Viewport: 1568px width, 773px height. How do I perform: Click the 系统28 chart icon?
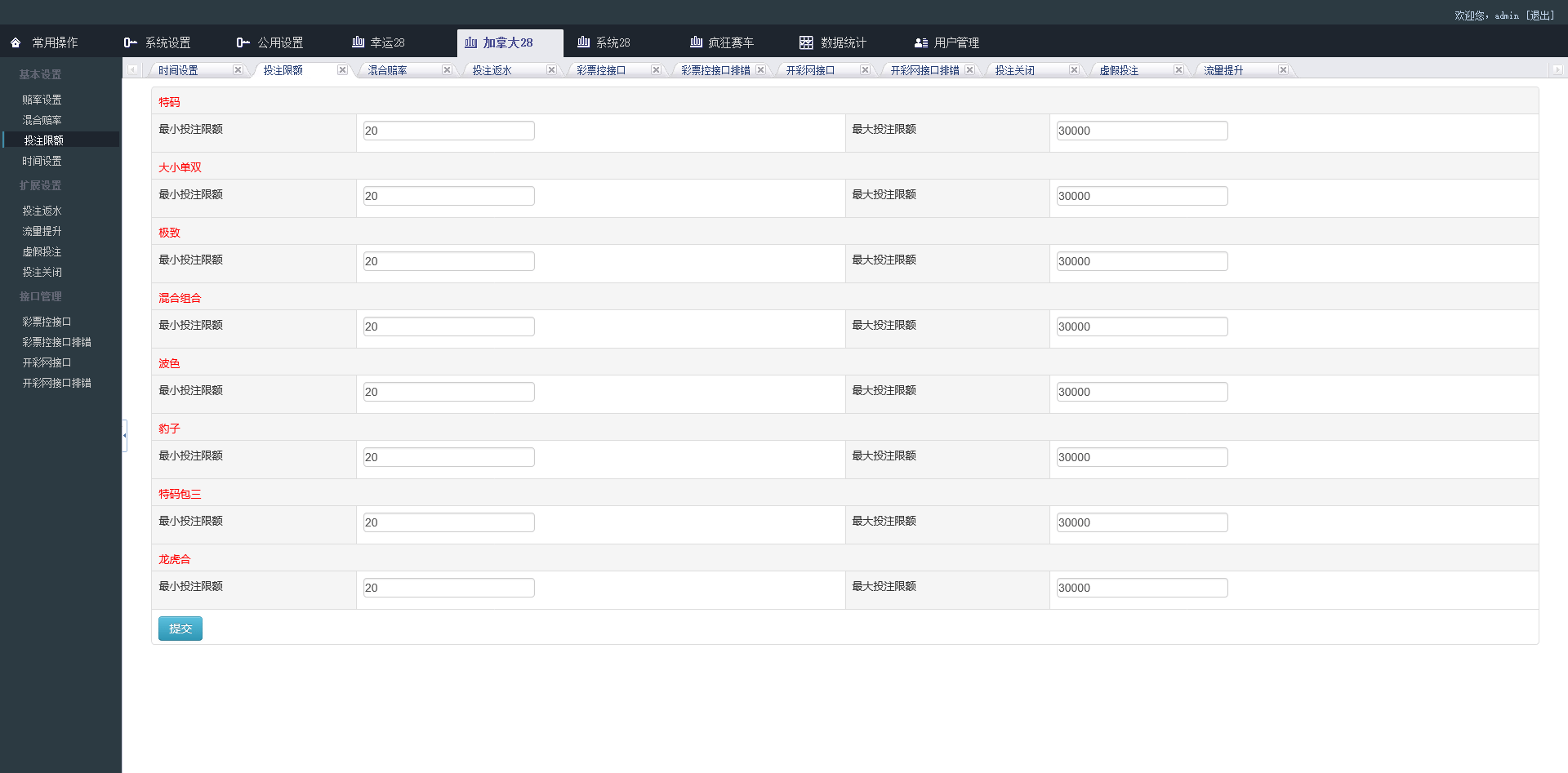click(x=582, y=42)
